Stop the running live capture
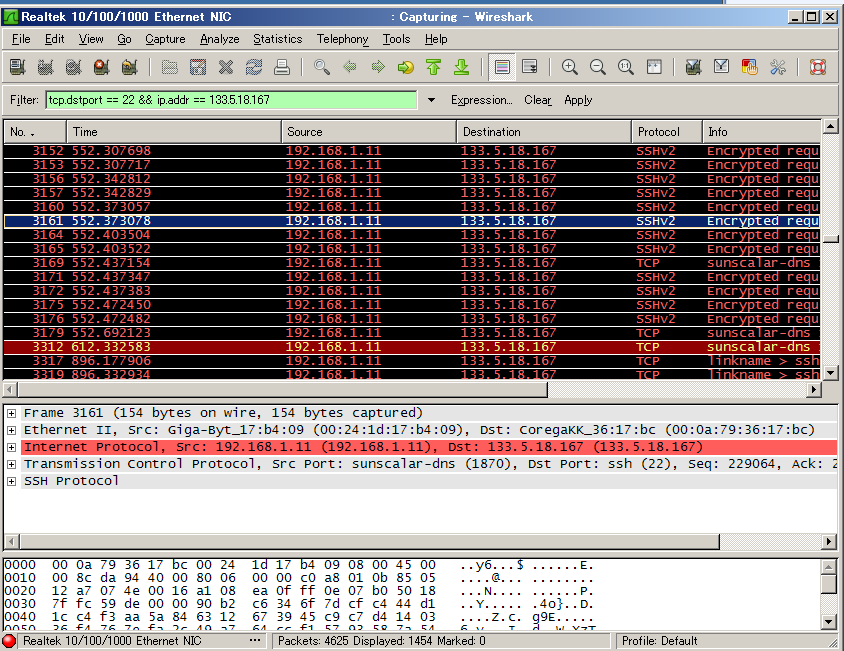This screenshot has width=844, height=651. point(102,67)
